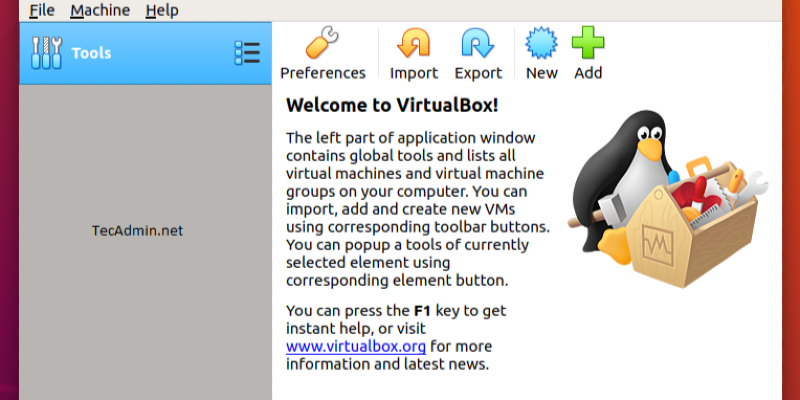
Task: Select the Tools screwdriver icon
Action: click(x=46, y=53)
